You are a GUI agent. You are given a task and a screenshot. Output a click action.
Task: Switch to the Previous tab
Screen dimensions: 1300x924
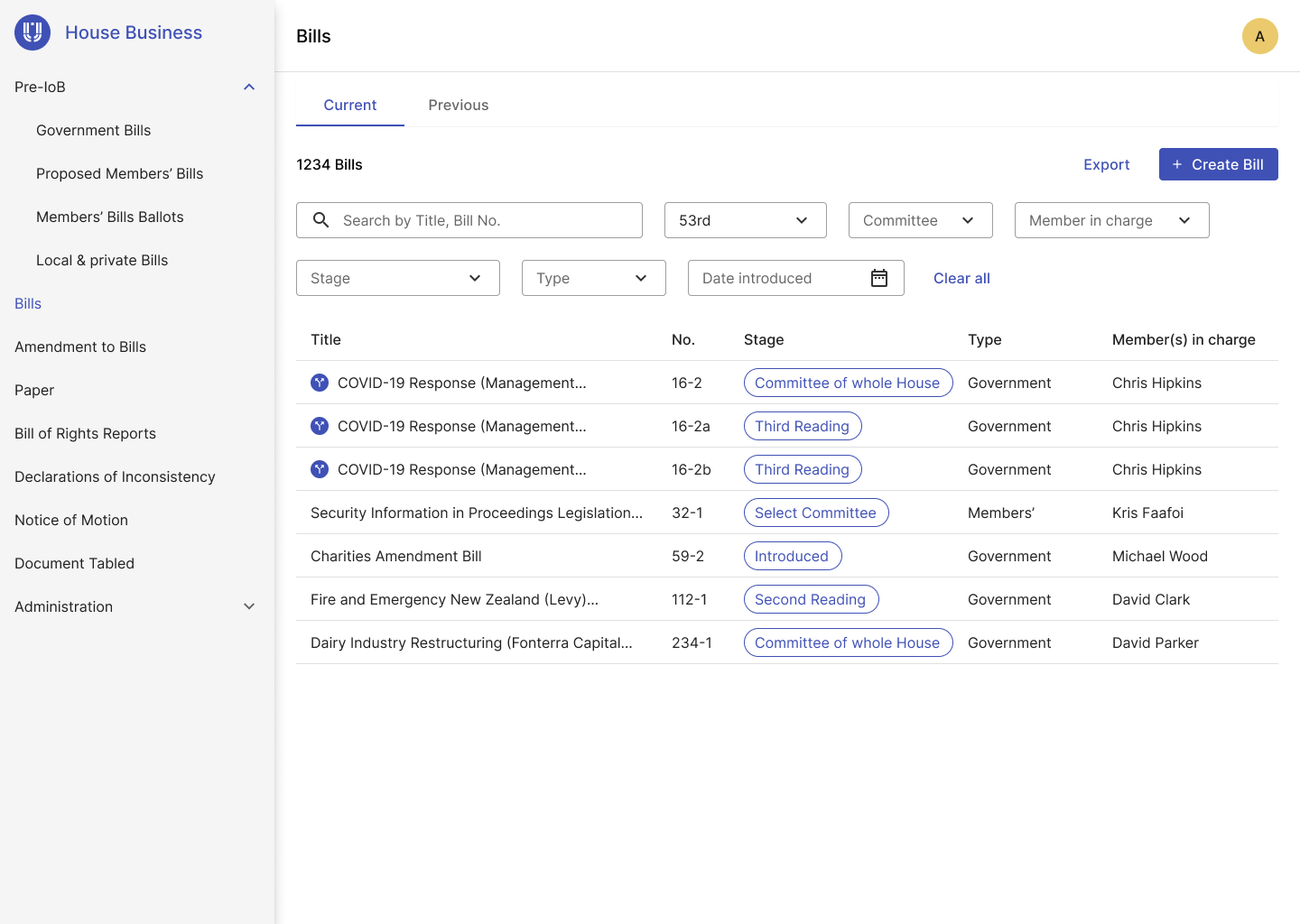pyautogui.click(x=459, y=105)
